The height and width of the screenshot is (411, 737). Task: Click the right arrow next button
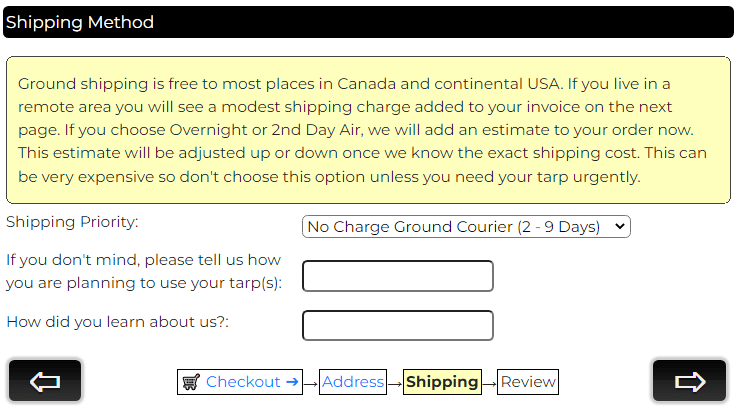(x=689, y=381)
